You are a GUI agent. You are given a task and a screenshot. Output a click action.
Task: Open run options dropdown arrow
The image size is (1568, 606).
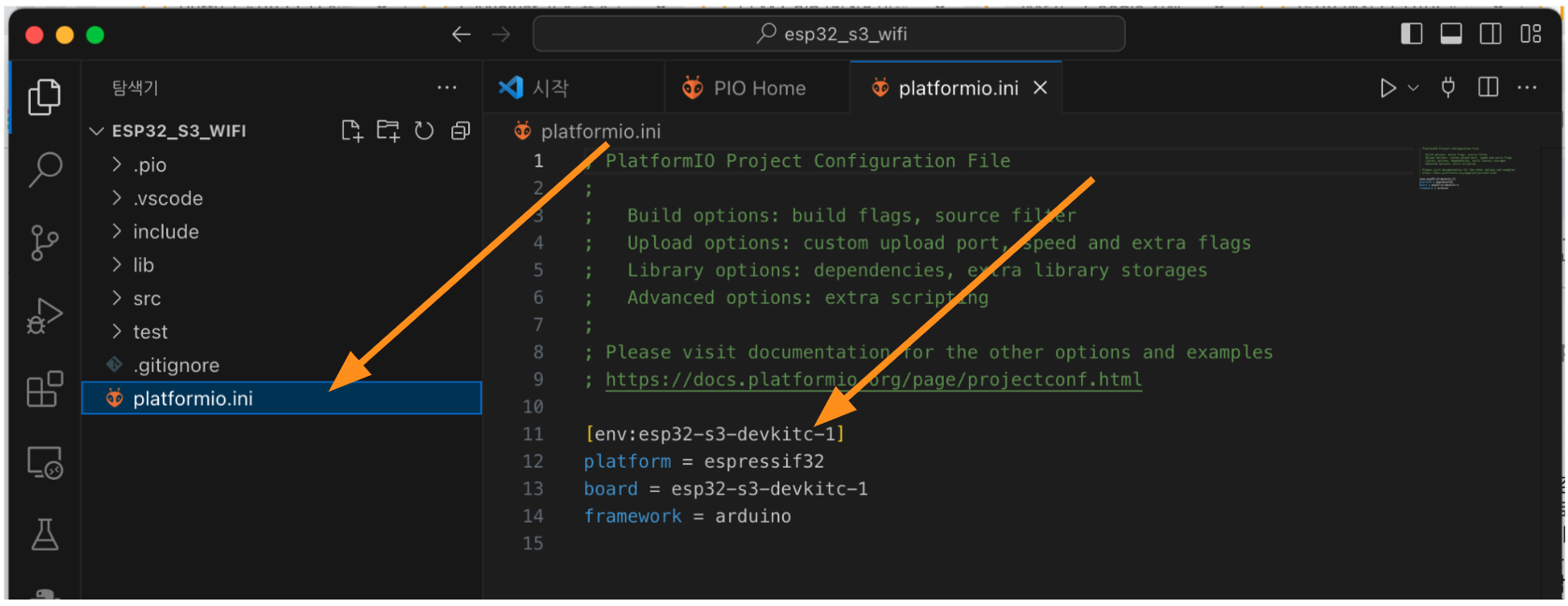click(1413, 88)
